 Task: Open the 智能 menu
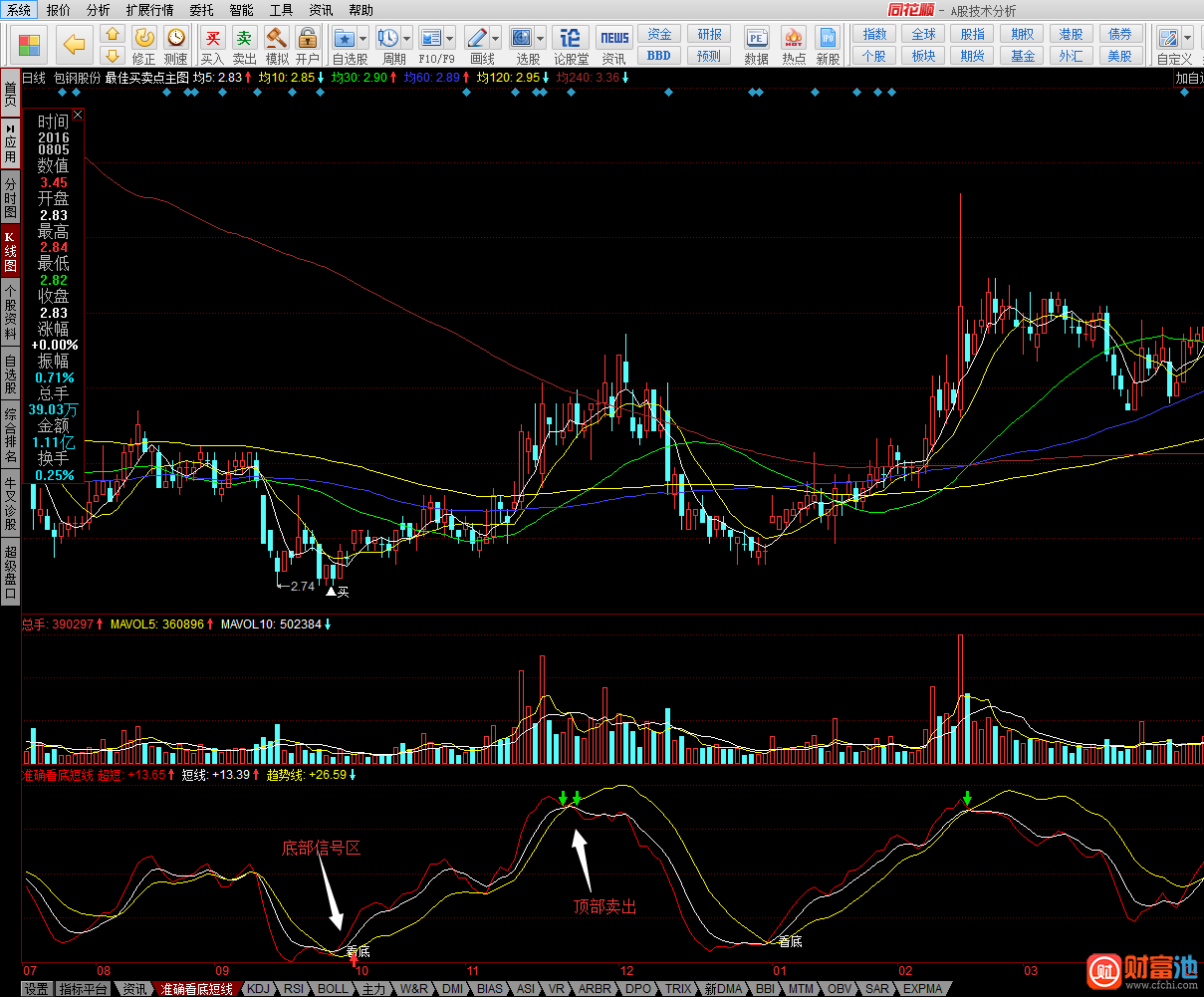(x=241, y=10)
